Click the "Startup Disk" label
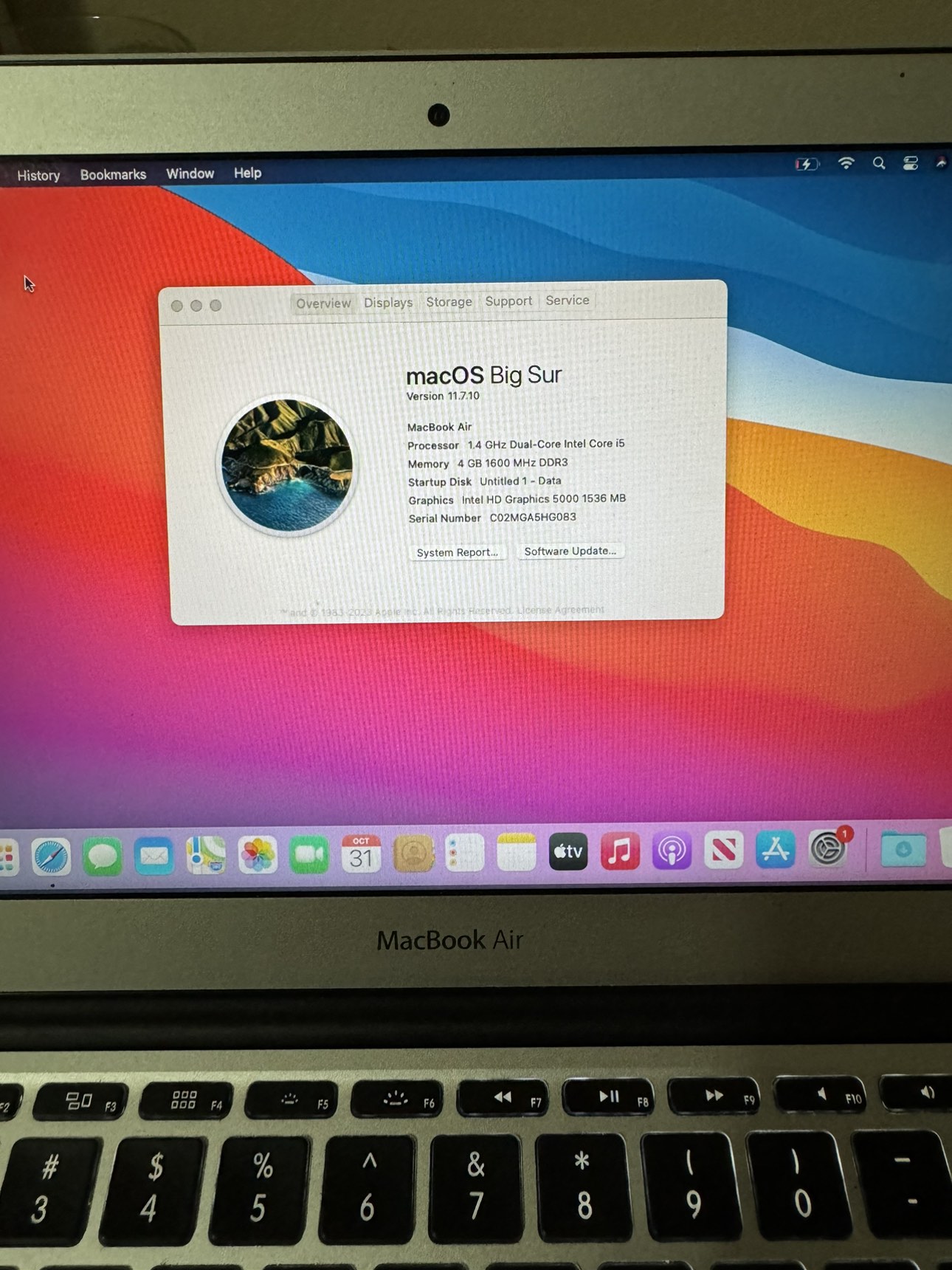 (x=440, y=482)
